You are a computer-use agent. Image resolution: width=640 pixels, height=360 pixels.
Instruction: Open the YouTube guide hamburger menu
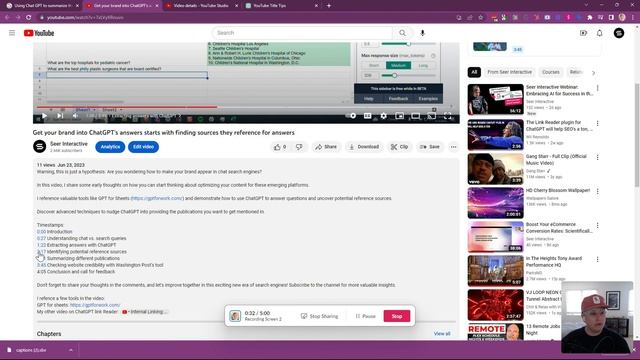click(12, 33)
